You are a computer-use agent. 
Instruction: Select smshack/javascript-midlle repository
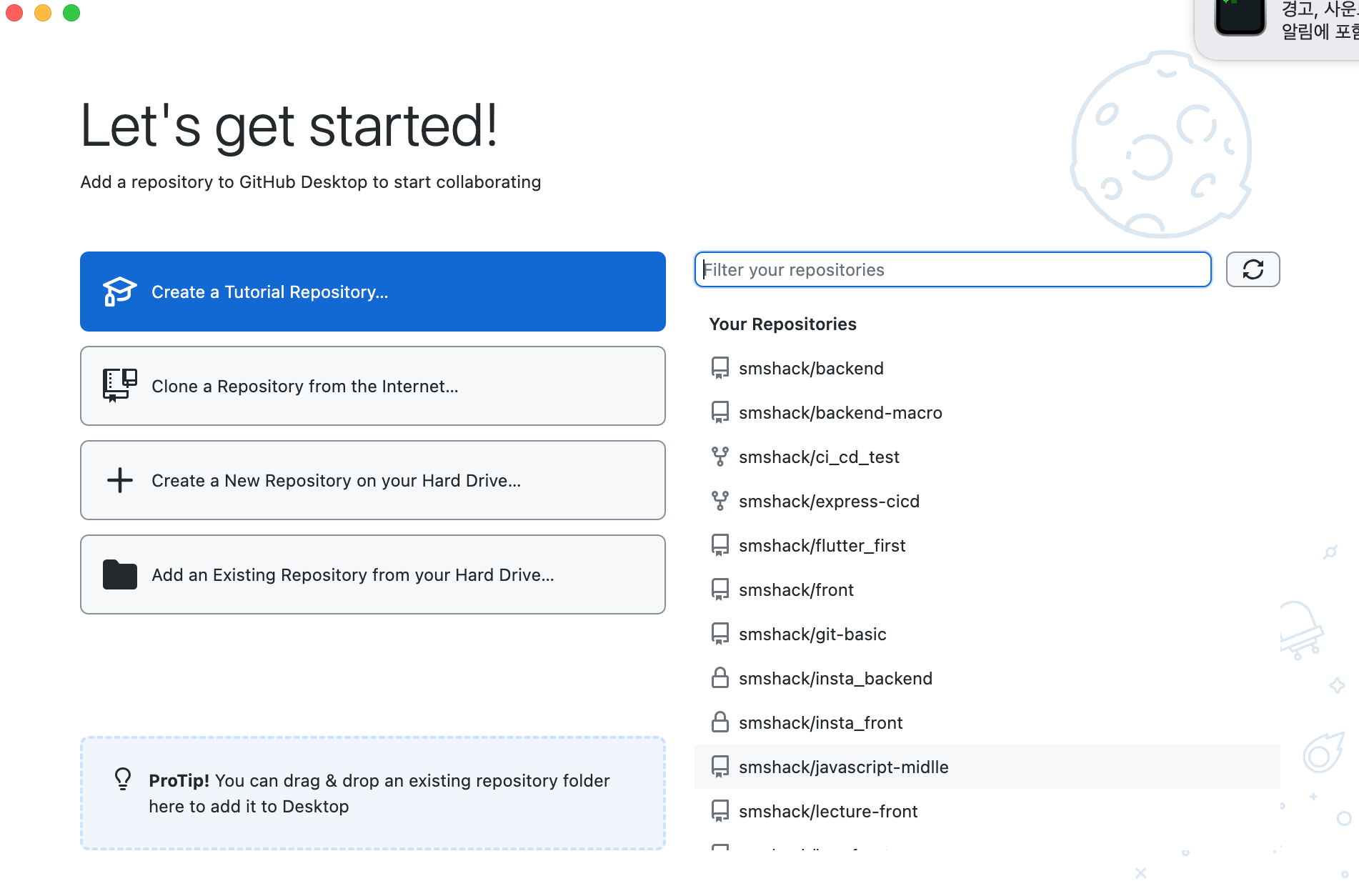coord(987,767)
